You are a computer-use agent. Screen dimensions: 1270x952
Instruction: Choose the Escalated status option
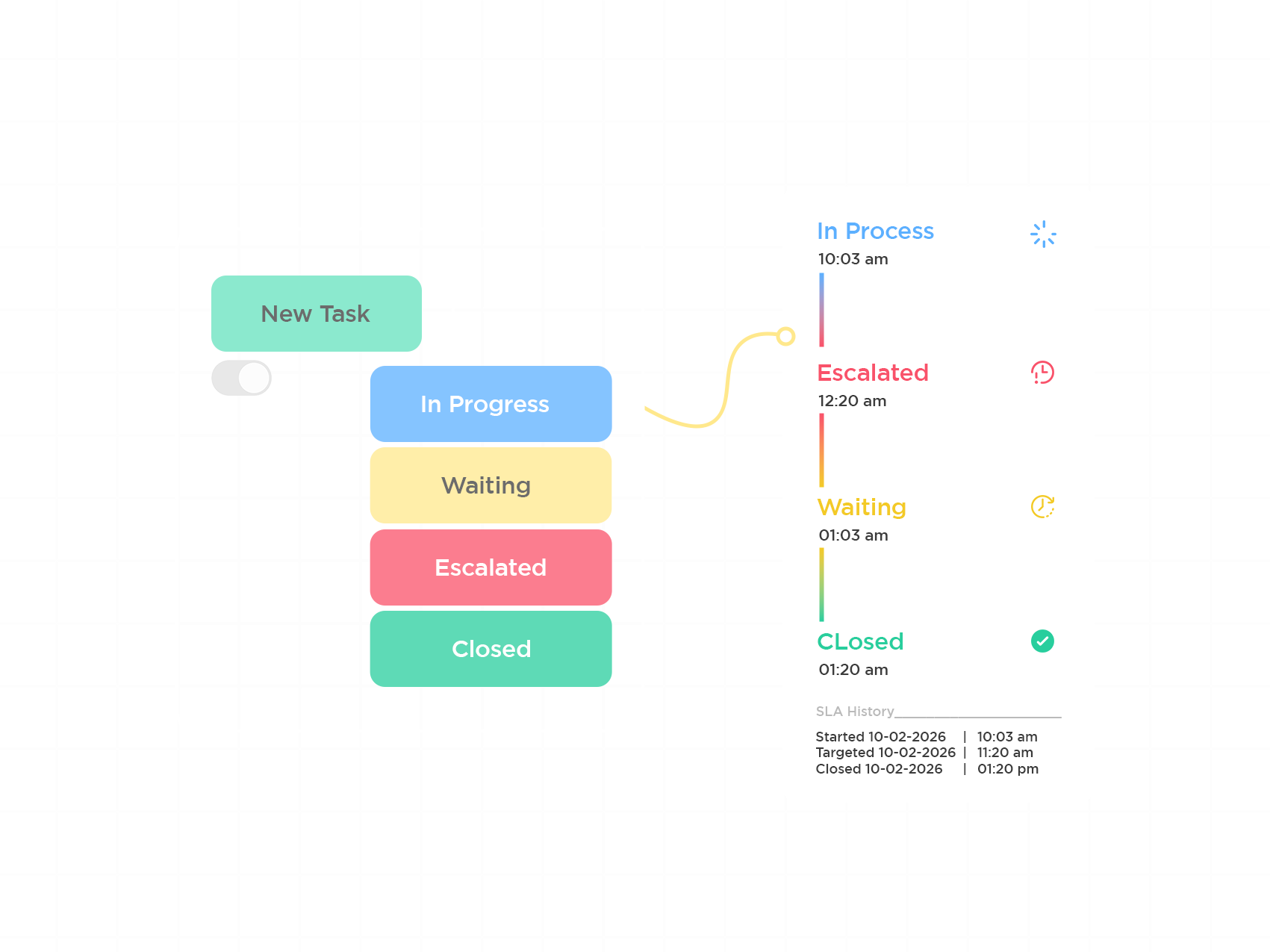pyautogui.click(x=491, y=567)
